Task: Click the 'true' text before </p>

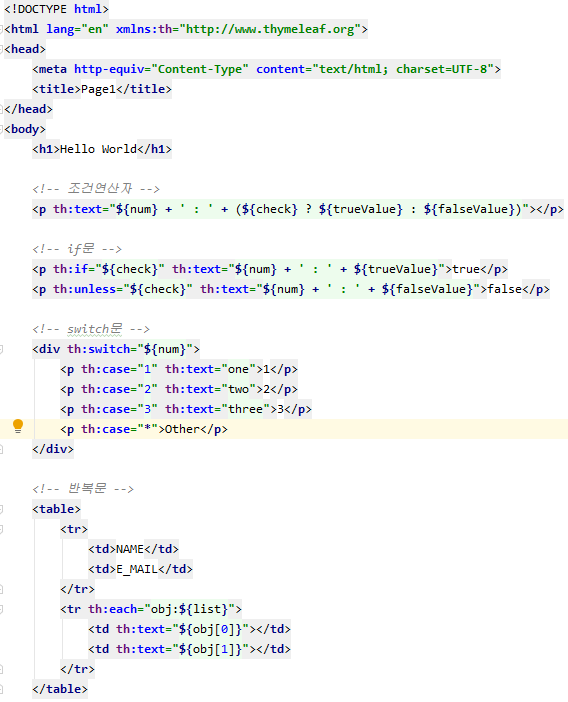Action: [466, 269]
